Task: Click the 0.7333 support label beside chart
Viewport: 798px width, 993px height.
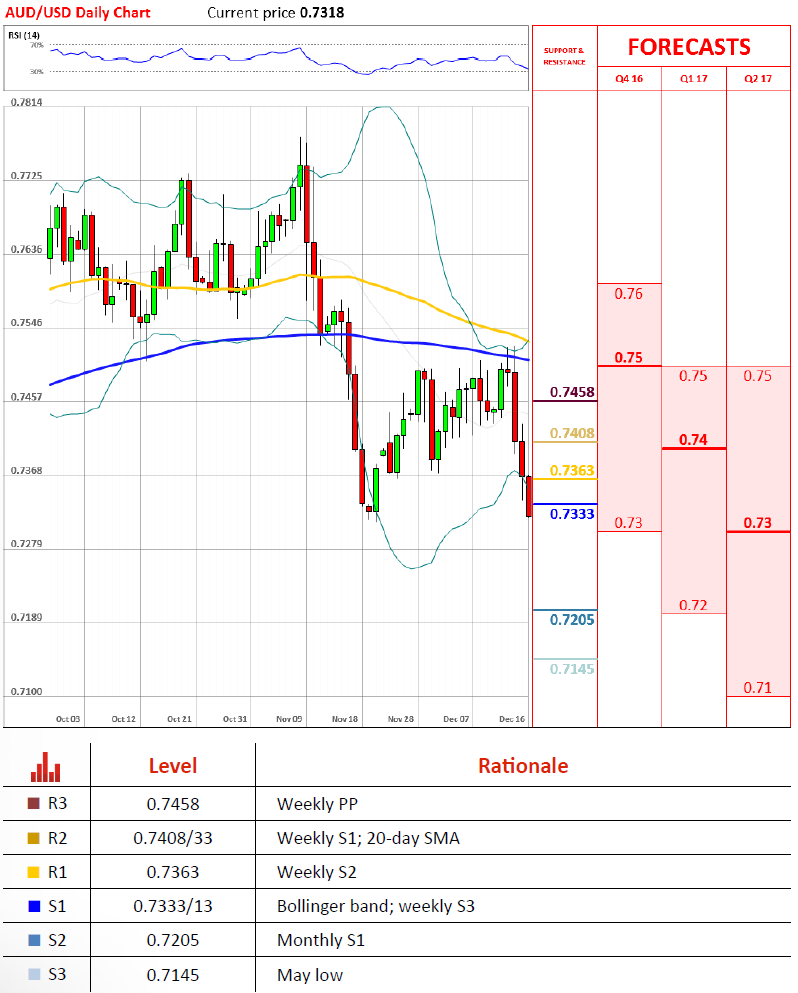Action: tap(572, 514)
